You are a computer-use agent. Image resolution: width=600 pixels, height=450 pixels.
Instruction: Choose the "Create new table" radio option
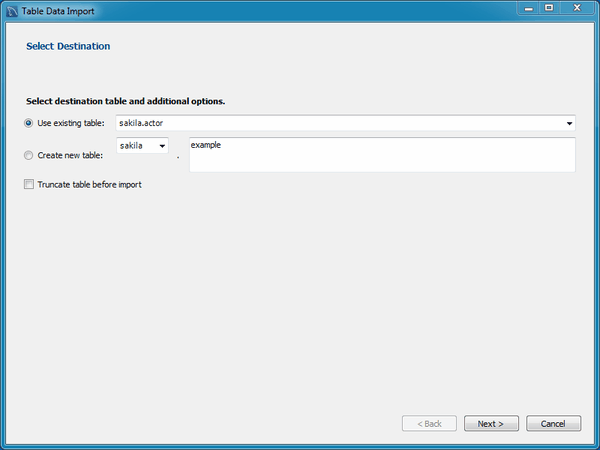click(28, 155)
